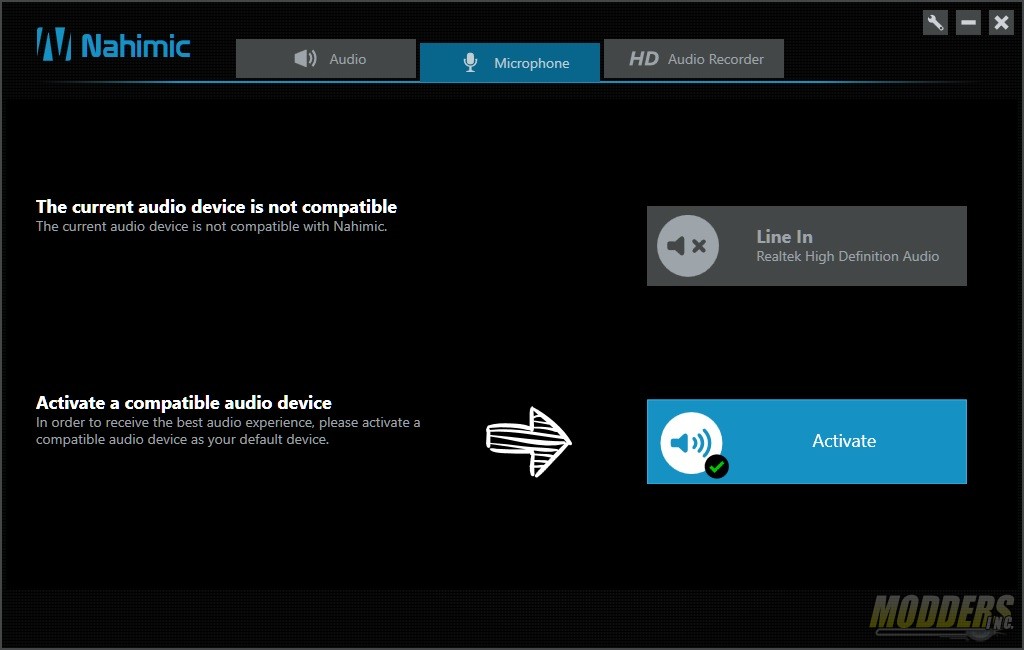Select the Microphone tab
This screenshot has height=650, width=1024.
pos(509,63)
